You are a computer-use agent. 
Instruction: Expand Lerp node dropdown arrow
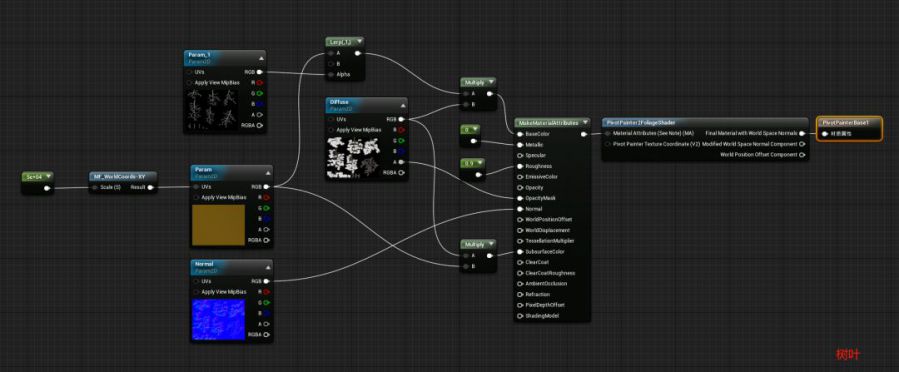click(x=359, y=41)
